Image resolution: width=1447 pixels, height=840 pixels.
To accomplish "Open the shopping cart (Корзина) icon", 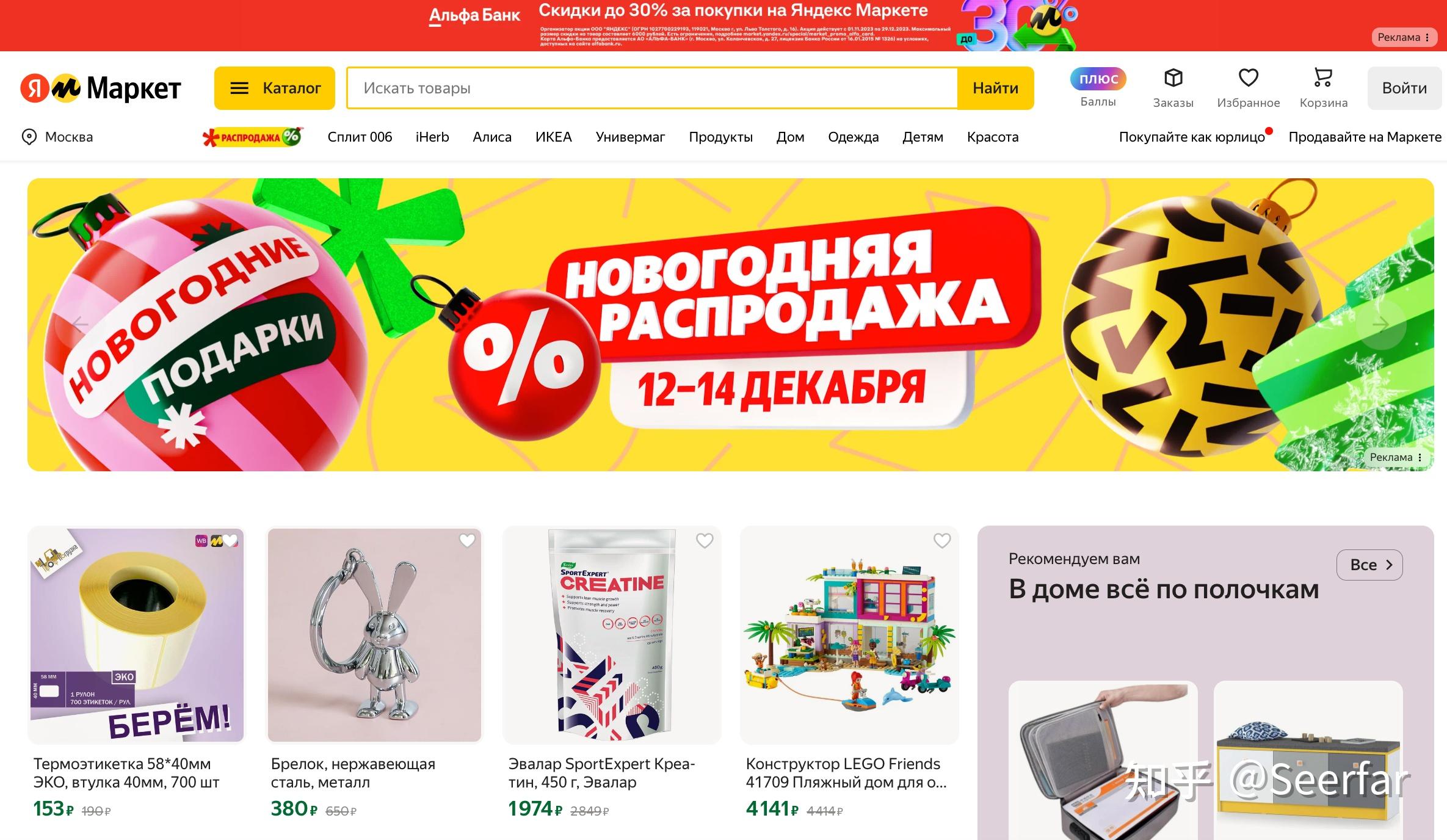I will [1323, 78].
